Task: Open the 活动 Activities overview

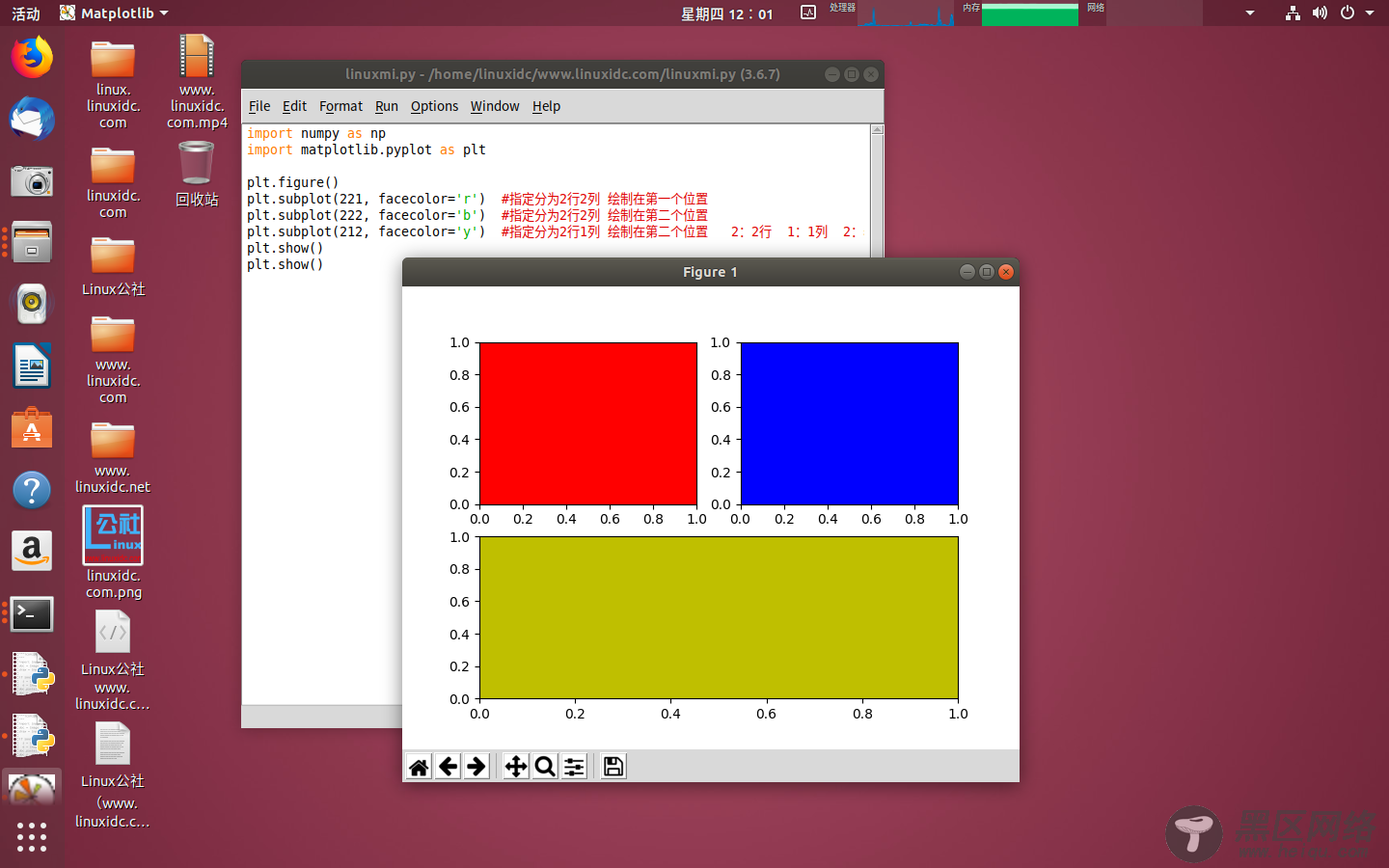Action: 26,14
